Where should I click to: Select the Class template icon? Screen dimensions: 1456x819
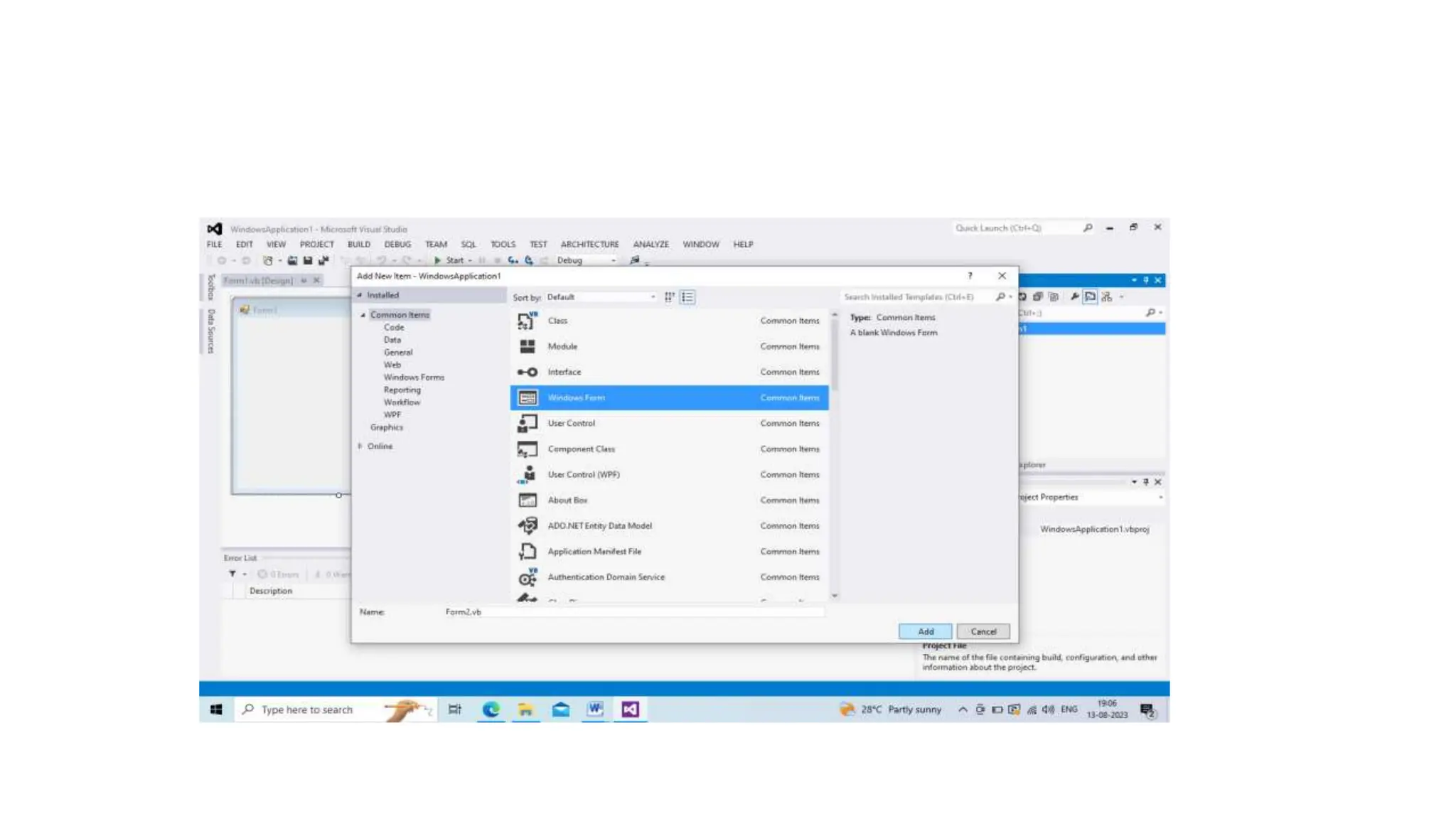[527, 321]
